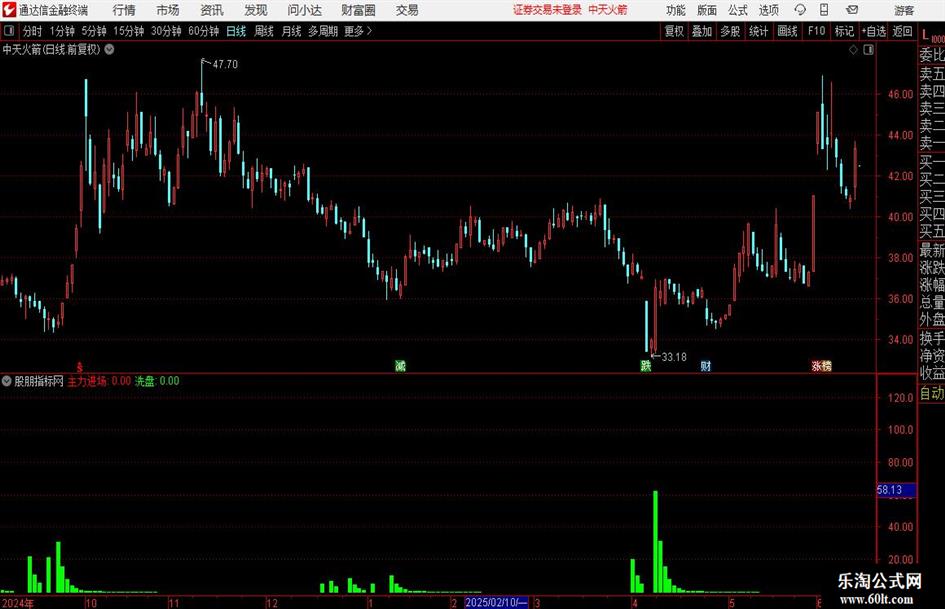Open the mail envelope icon

(852, 10)
